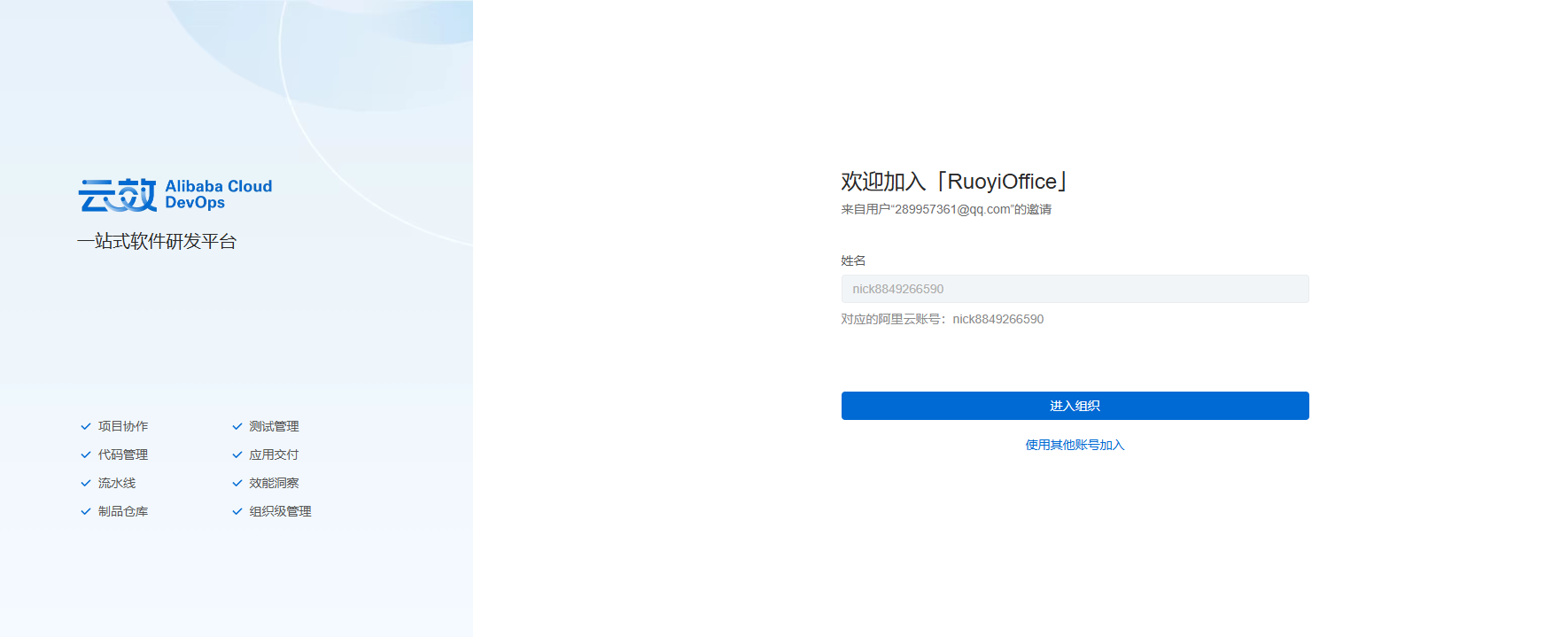Click the 姓名 field label

click(853, 260)
